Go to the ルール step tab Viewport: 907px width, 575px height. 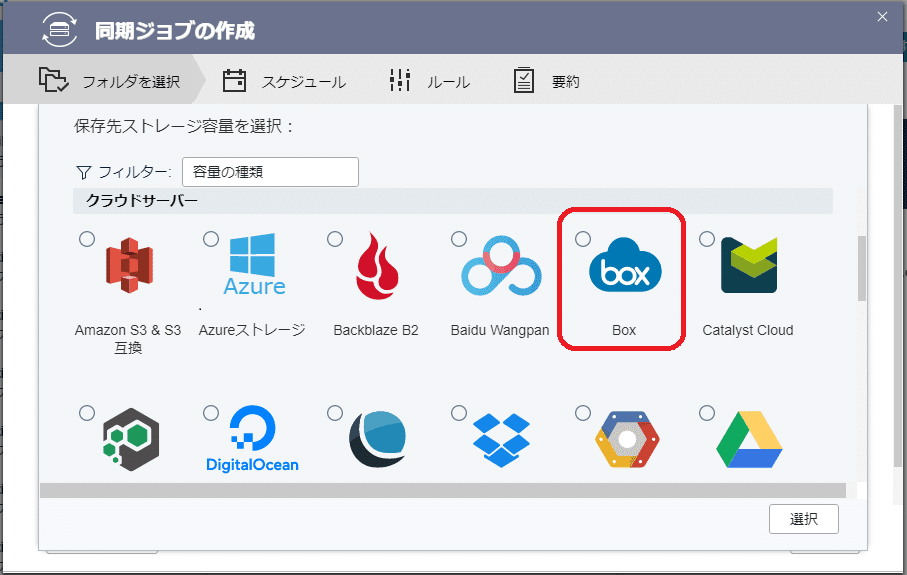click(x=430, y=81)
